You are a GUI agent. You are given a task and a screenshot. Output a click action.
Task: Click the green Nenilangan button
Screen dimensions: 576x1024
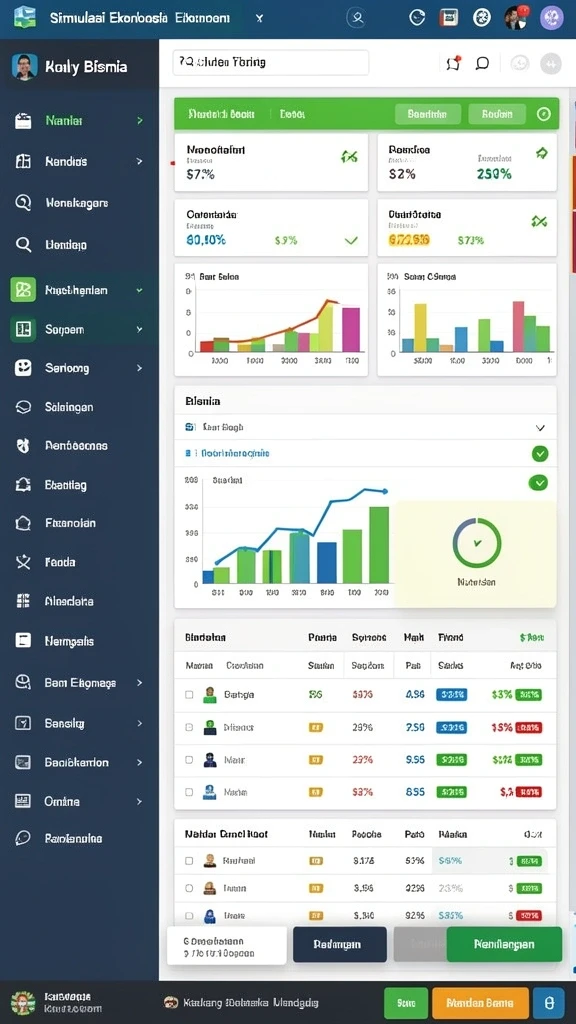pyautogui.click(x=504, y=944)
